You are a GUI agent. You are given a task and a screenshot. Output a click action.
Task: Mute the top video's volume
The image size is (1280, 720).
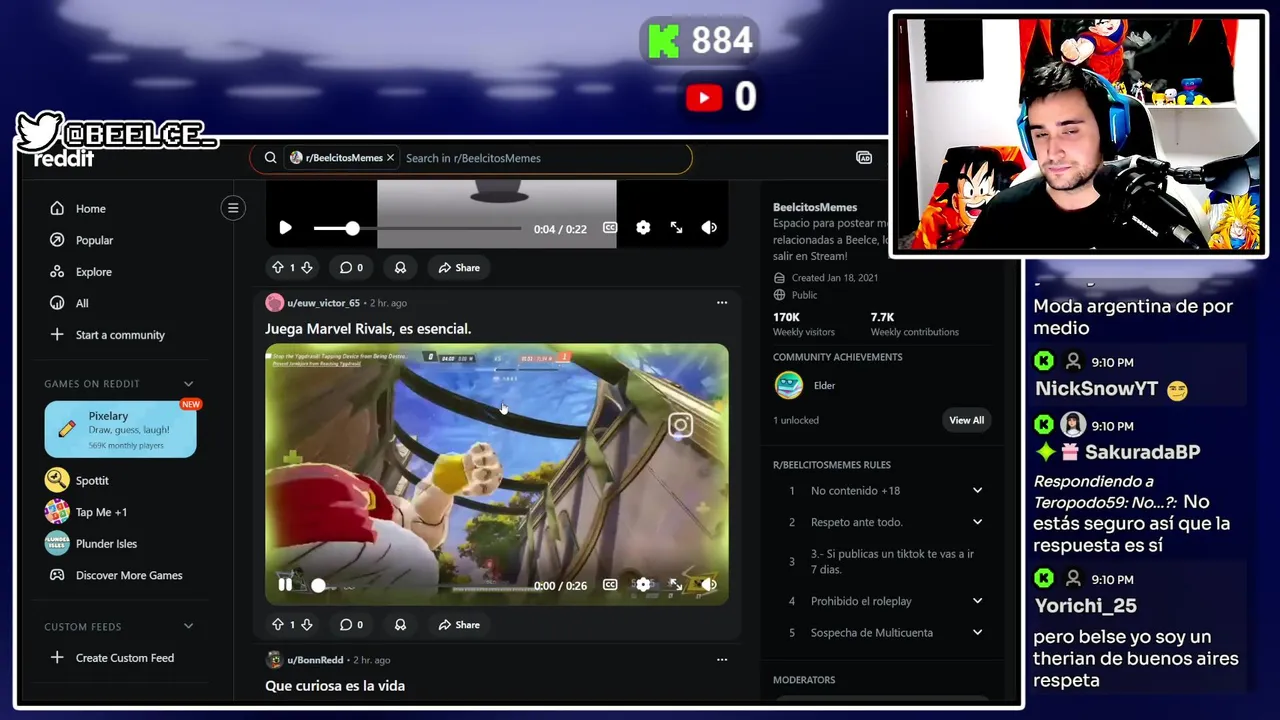point(709,228)
